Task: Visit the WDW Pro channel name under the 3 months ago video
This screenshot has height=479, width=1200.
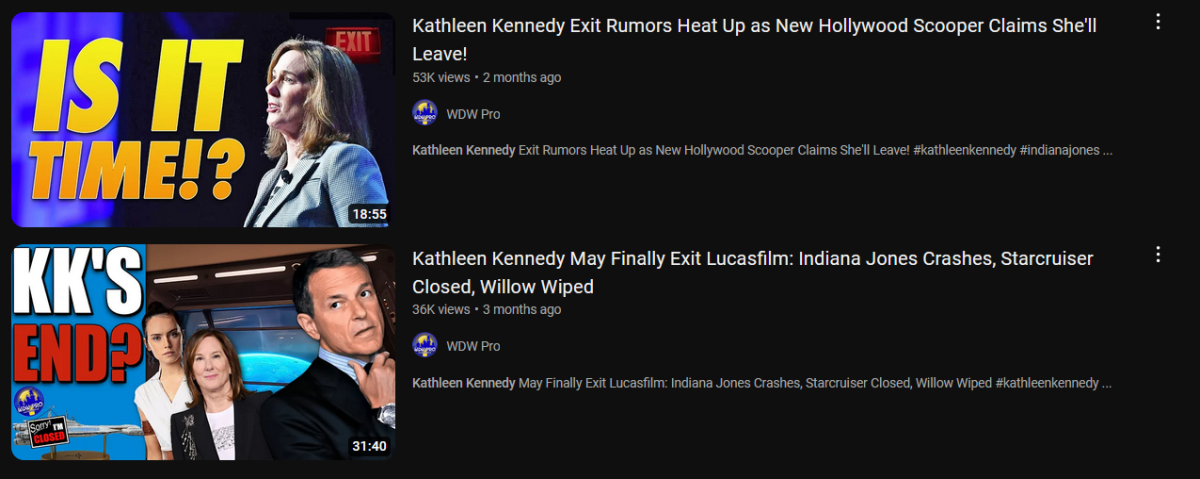Action: [473, 346]
